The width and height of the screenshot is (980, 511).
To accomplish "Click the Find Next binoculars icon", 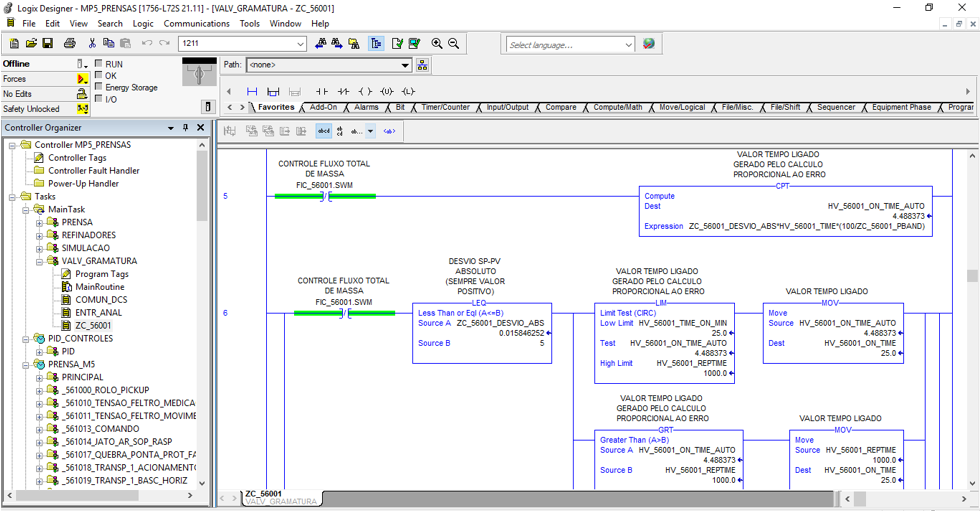I will 337,43.
